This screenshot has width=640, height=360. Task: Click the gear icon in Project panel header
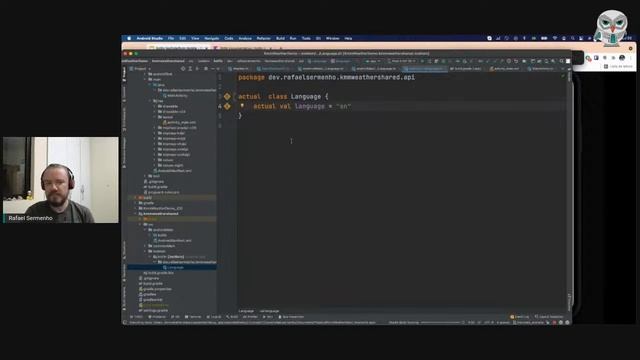206,69
